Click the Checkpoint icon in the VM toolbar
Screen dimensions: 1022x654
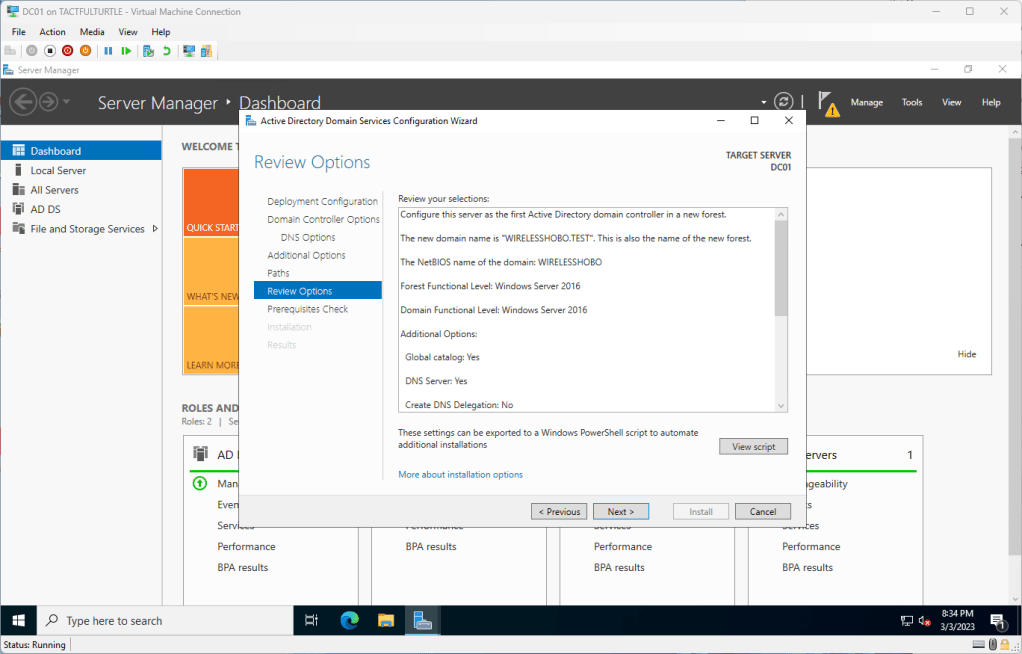(x=148, y=50)
